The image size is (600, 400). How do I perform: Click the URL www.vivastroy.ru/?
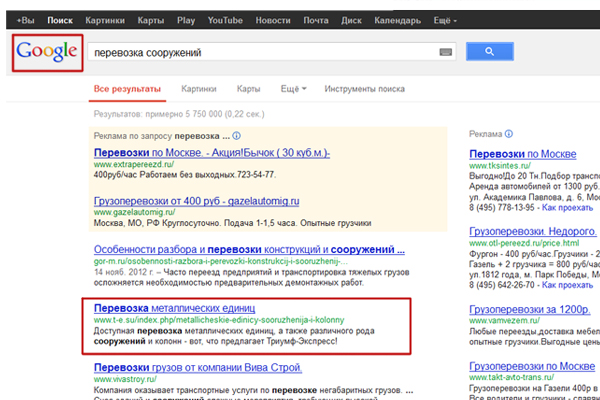[x=125, y=379]
